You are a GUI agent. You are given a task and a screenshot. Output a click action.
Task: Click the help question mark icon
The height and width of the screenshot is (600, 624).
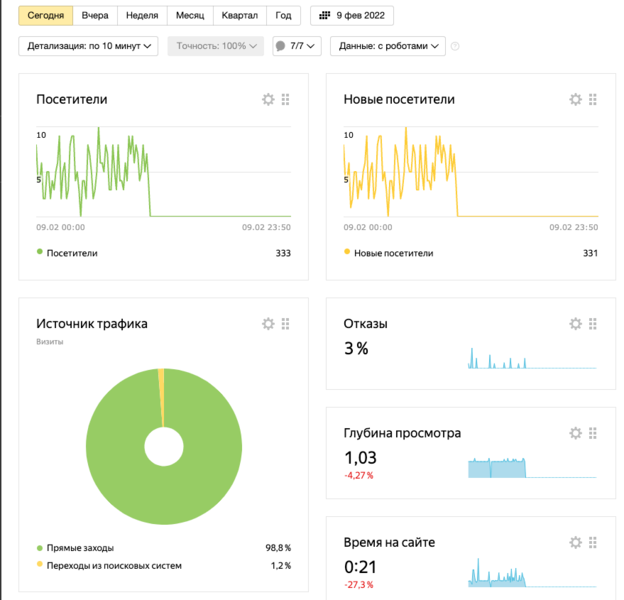[x=456, y=46]
